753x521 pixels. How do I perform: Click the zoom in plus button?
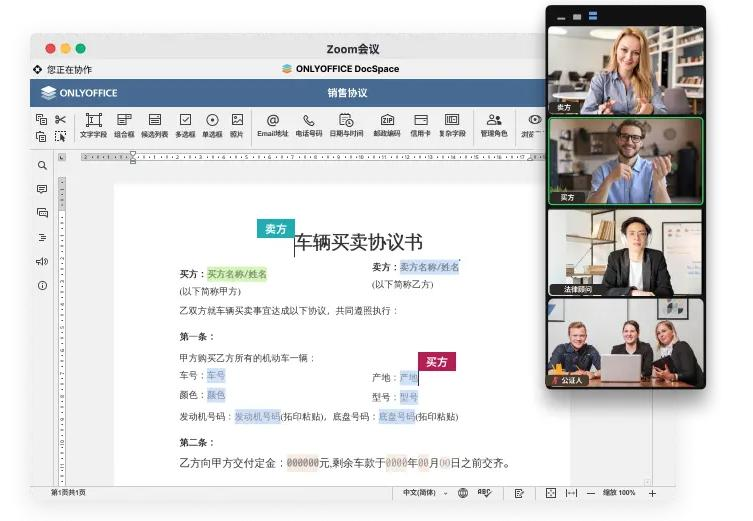click(x=652, y=493)
